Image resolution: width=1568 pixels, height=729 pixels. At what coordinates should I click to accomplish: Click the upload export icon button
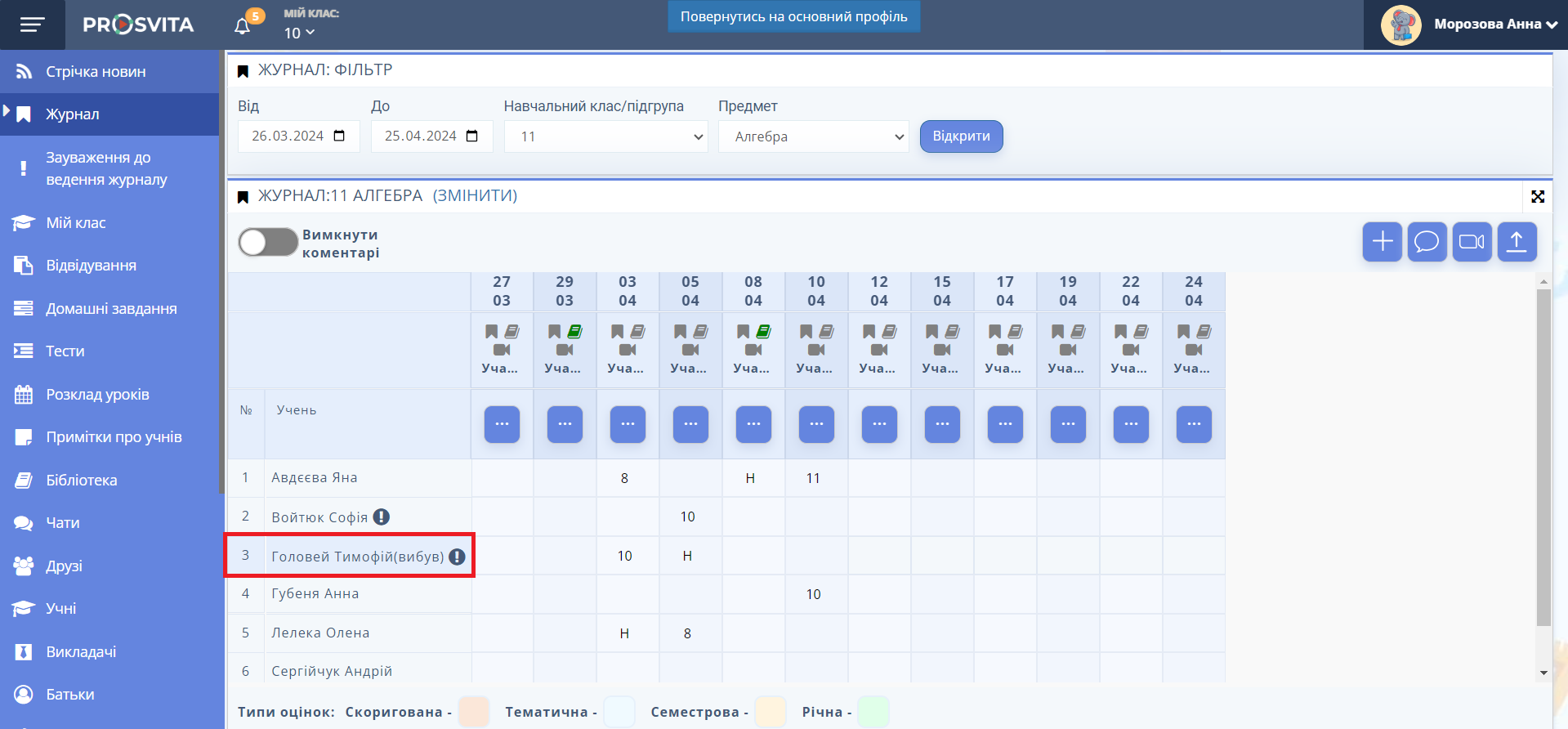pyautogui.click(x=1517, y=242)
